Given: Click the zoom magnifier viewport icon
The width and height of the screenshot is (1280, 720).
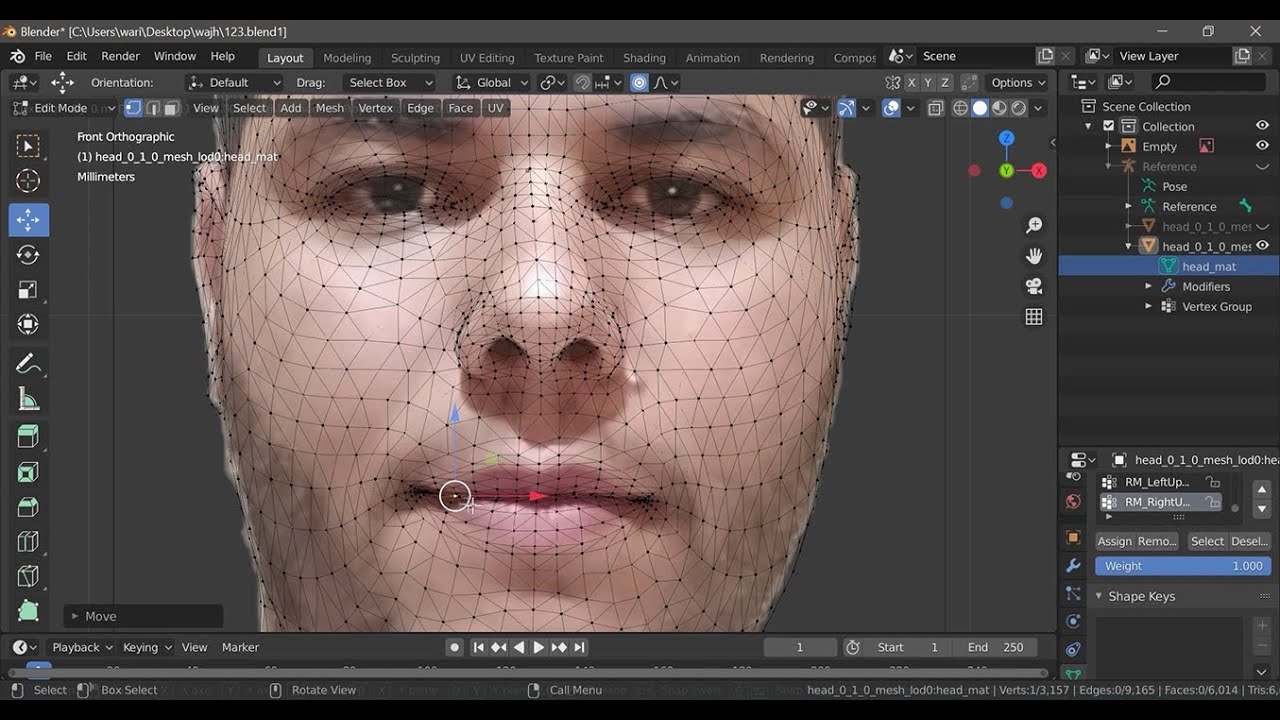Looking at the screenshot, I should [x=1034, y=226].
